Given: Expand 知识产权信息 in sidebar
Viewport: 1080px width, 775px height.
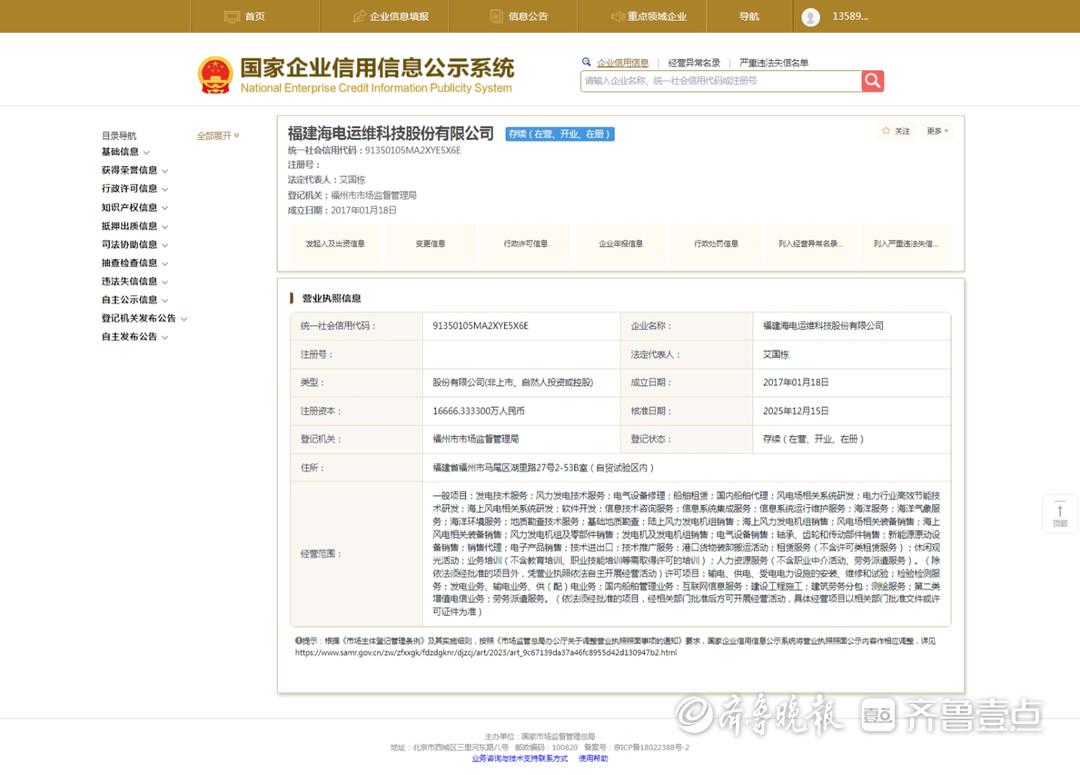Looking at the screenshot, I should click(x=134, y=207).
